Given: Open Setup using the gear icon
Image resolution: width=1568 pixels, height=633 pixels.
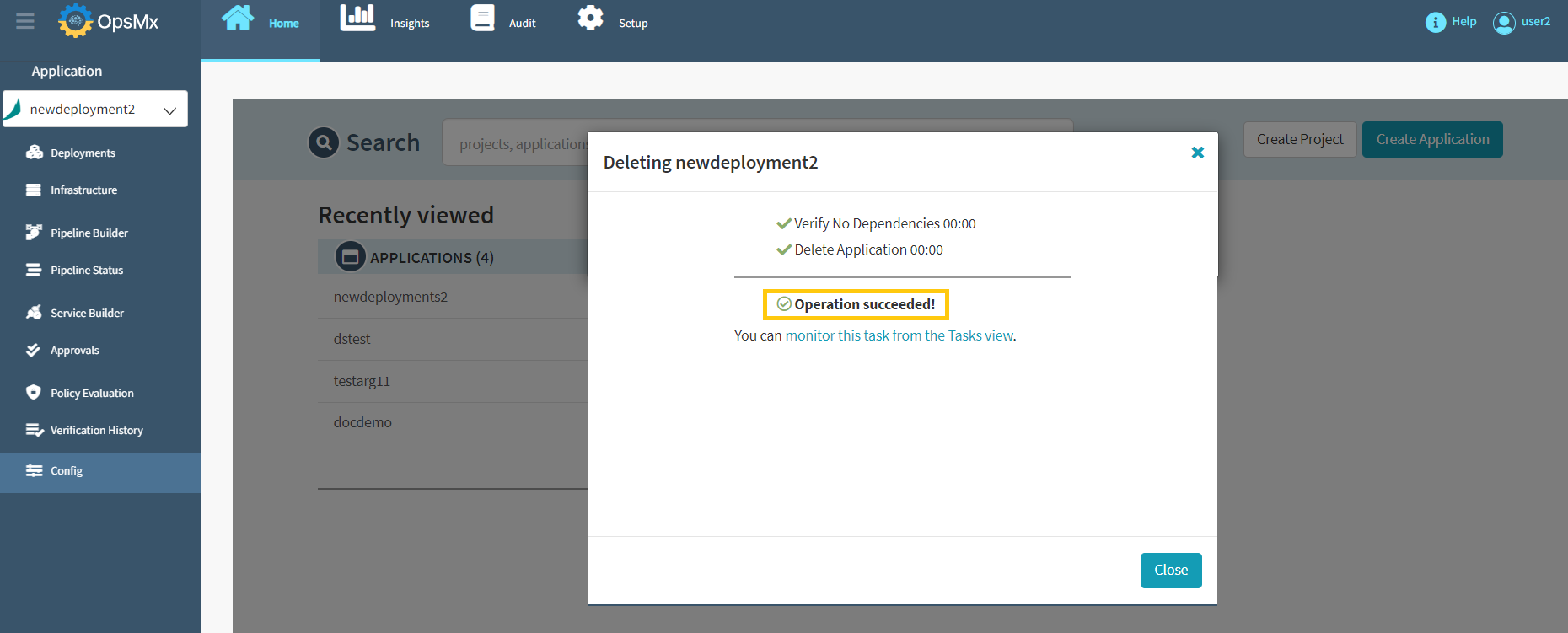Looking at the screenshot, I should [590, 18].
